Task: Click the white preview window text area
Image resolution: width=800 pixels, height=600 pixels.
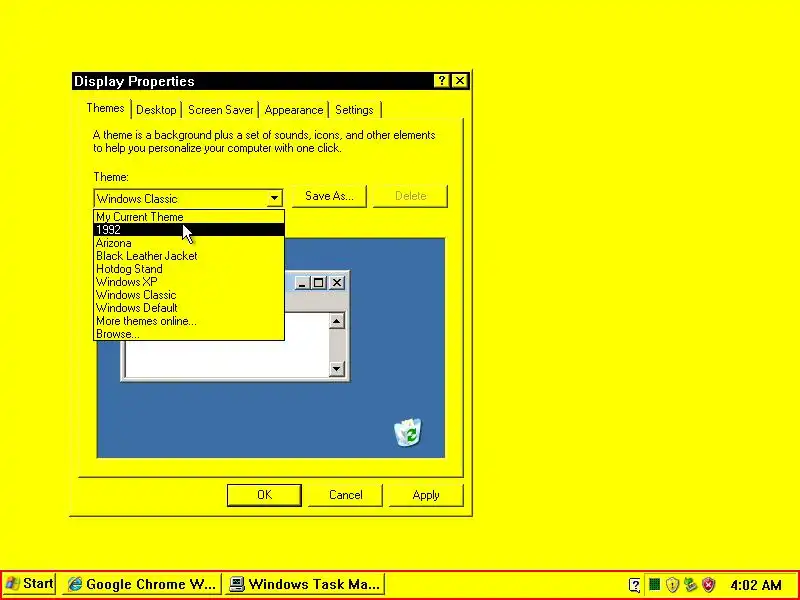Action: [227, 359]
